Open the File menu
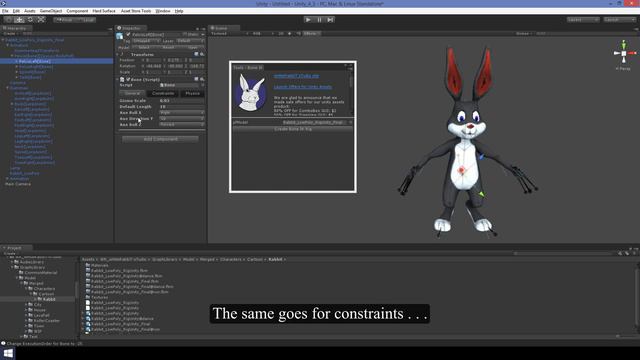The image size is (640, 360). click(x=5, y=11)
